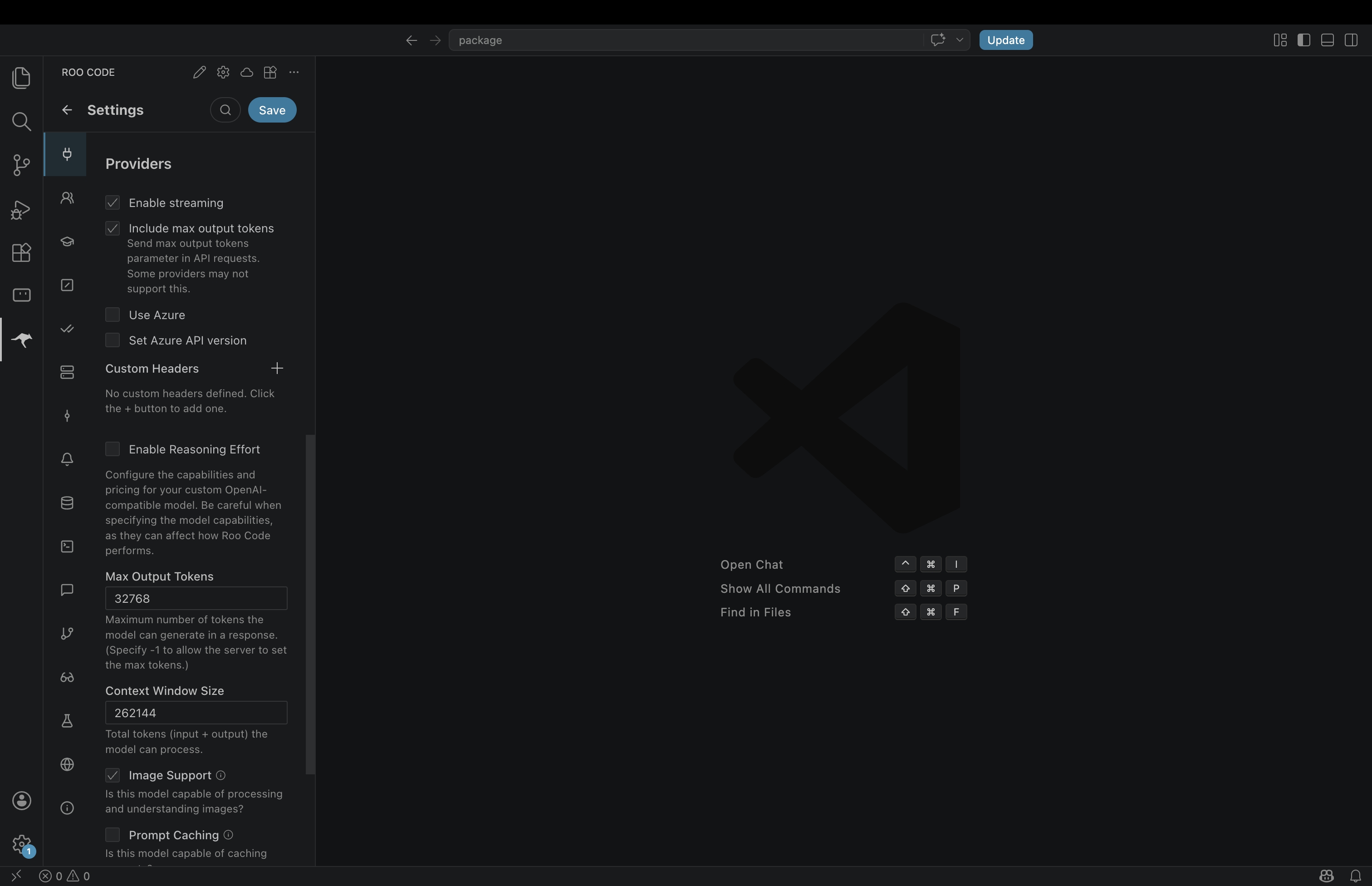Enable the Prompt Caching checkbox
Image resolution: width=1372 pixels, height=886 pixels.
point(112,835)
